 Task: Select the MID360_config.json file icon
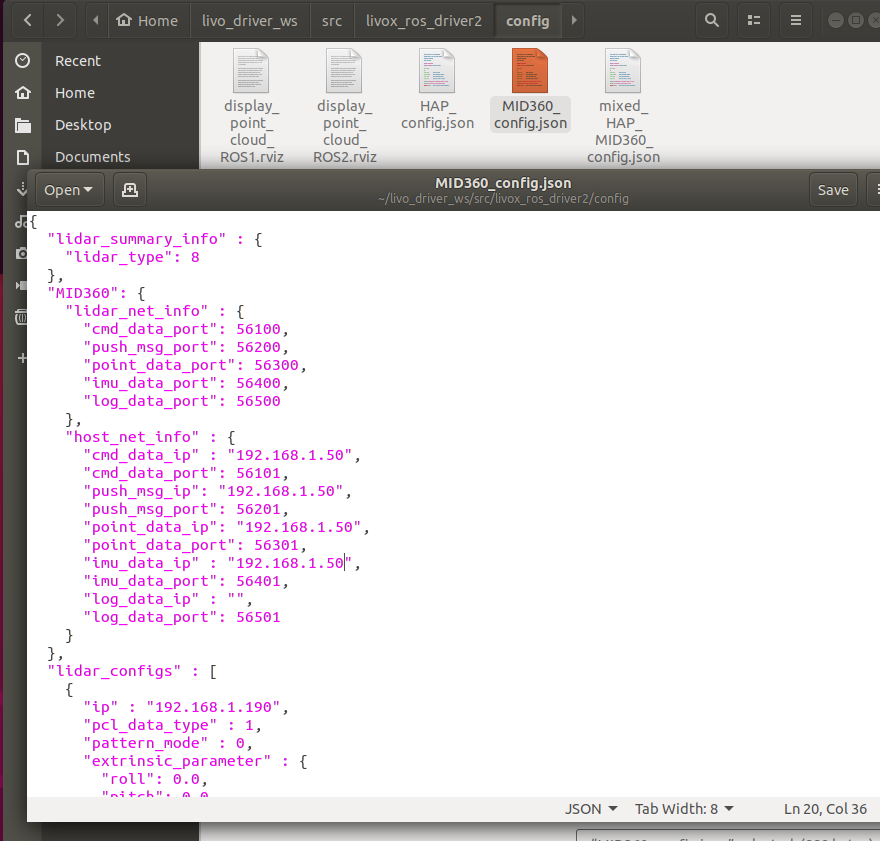pyautogui.click(x=530, y=71)
